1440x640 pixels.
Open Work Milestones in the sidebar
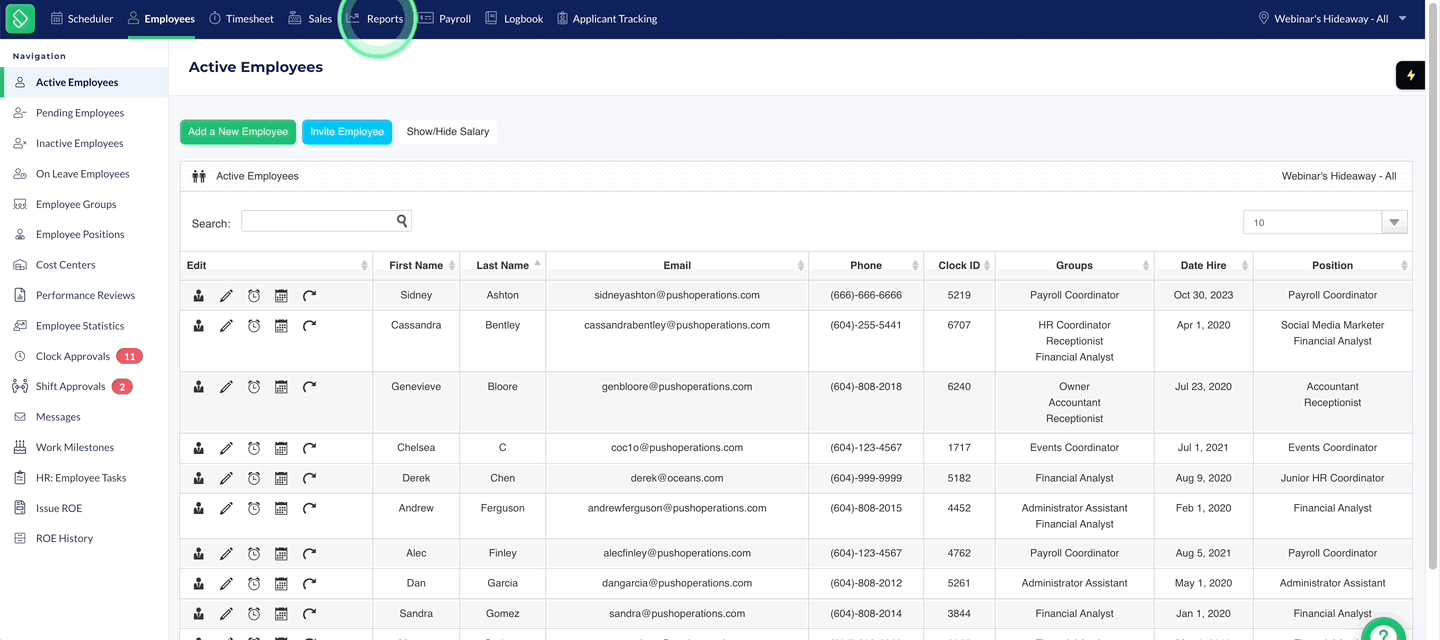(x=75, y=447)
